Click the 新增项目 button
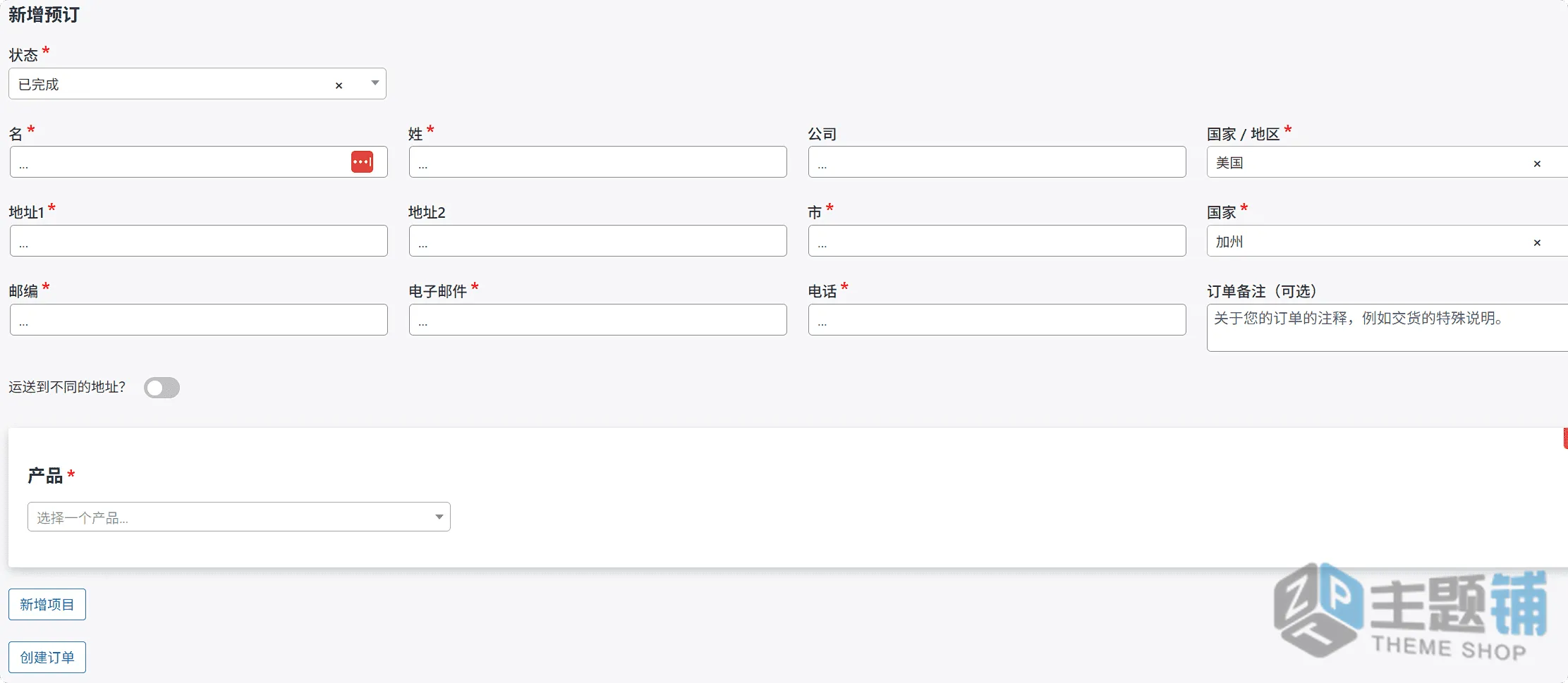 coord(47,604)
